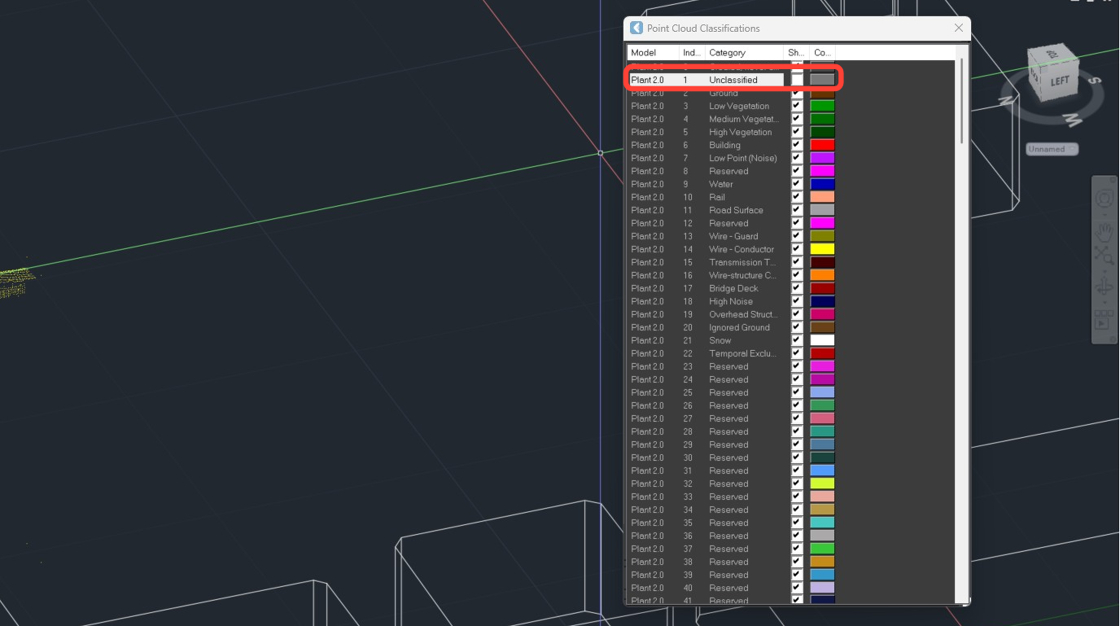Uncheck Show checkbox for Snow

(x=796, y=340)
